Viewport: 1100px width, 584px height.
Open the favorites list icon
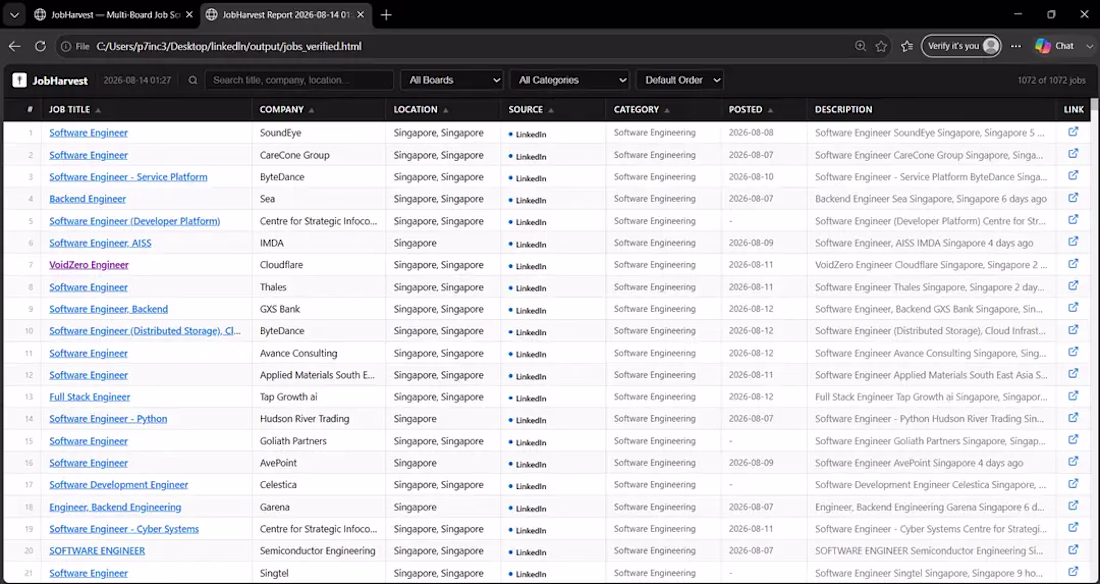(907, 46)
